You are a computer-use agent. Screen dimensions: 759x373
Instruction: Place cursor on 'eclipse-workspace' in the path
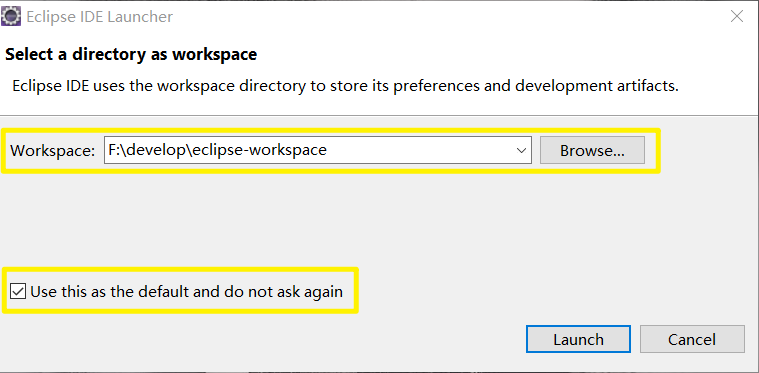(x=259, y=150)
